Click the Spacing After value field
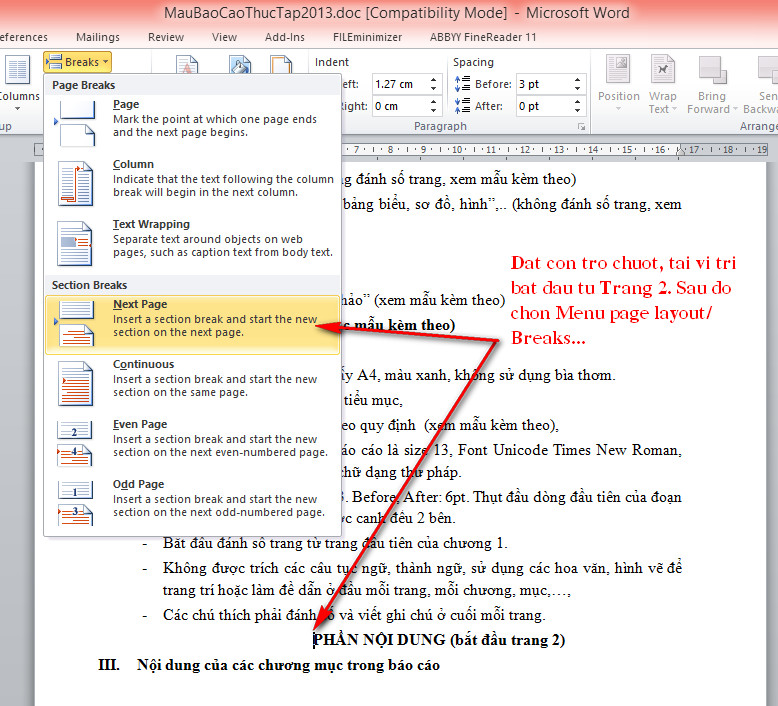Image resolution: width=778 pixels, height=706 pixels. point(544,106)
